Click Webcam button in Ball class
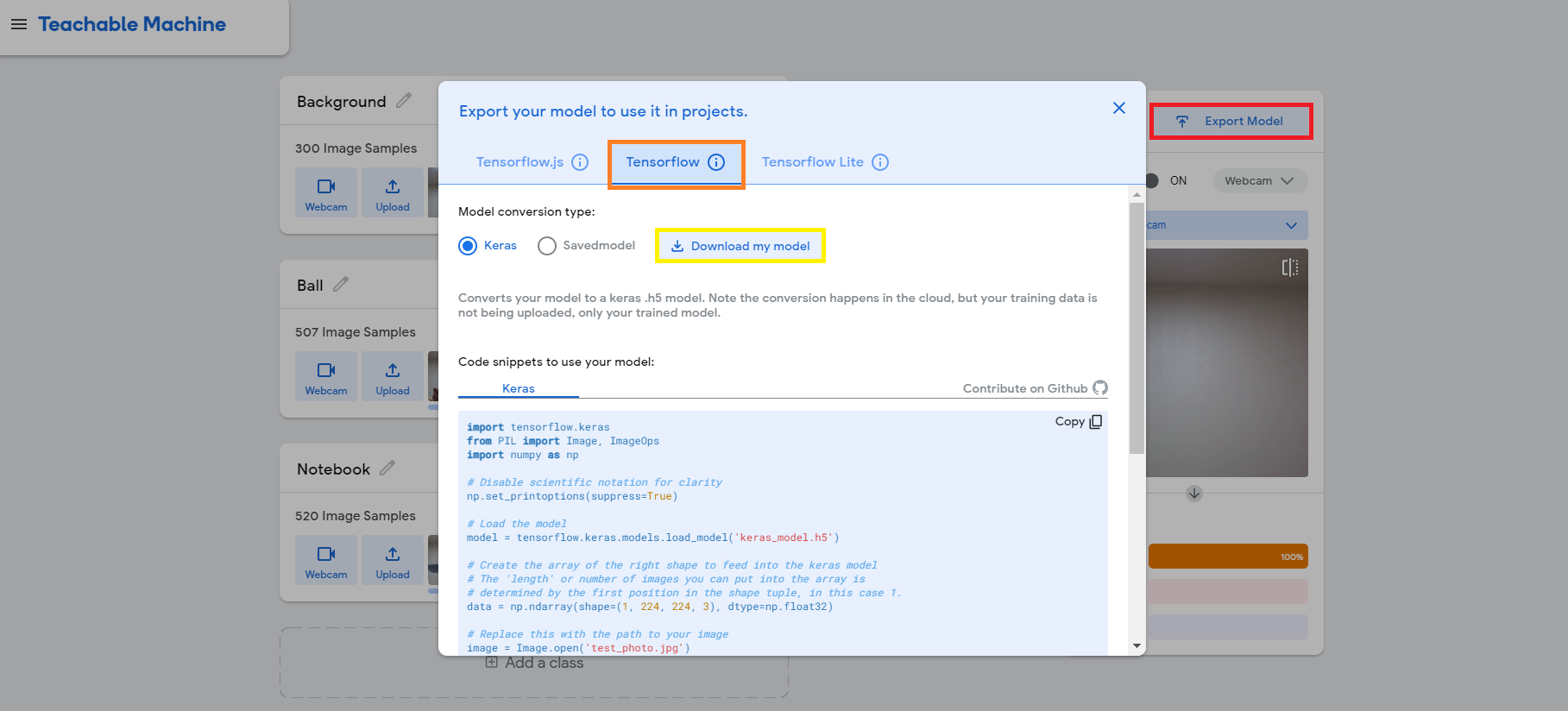The image size is (1568, 711). click(x=326, y=376)
